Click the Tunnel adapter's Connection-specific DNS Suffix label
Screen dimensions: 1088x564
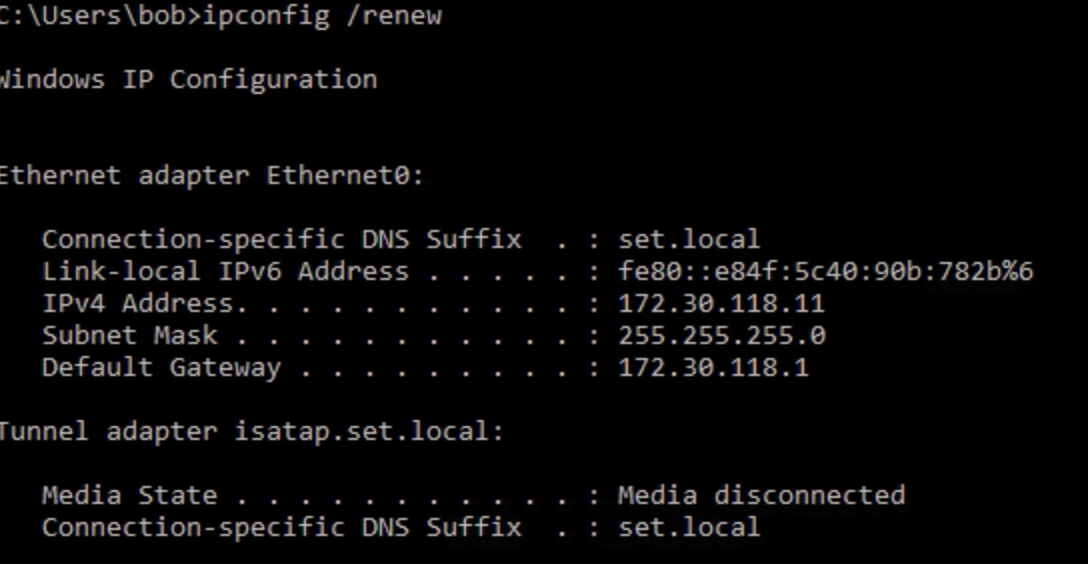click(281, 528)
